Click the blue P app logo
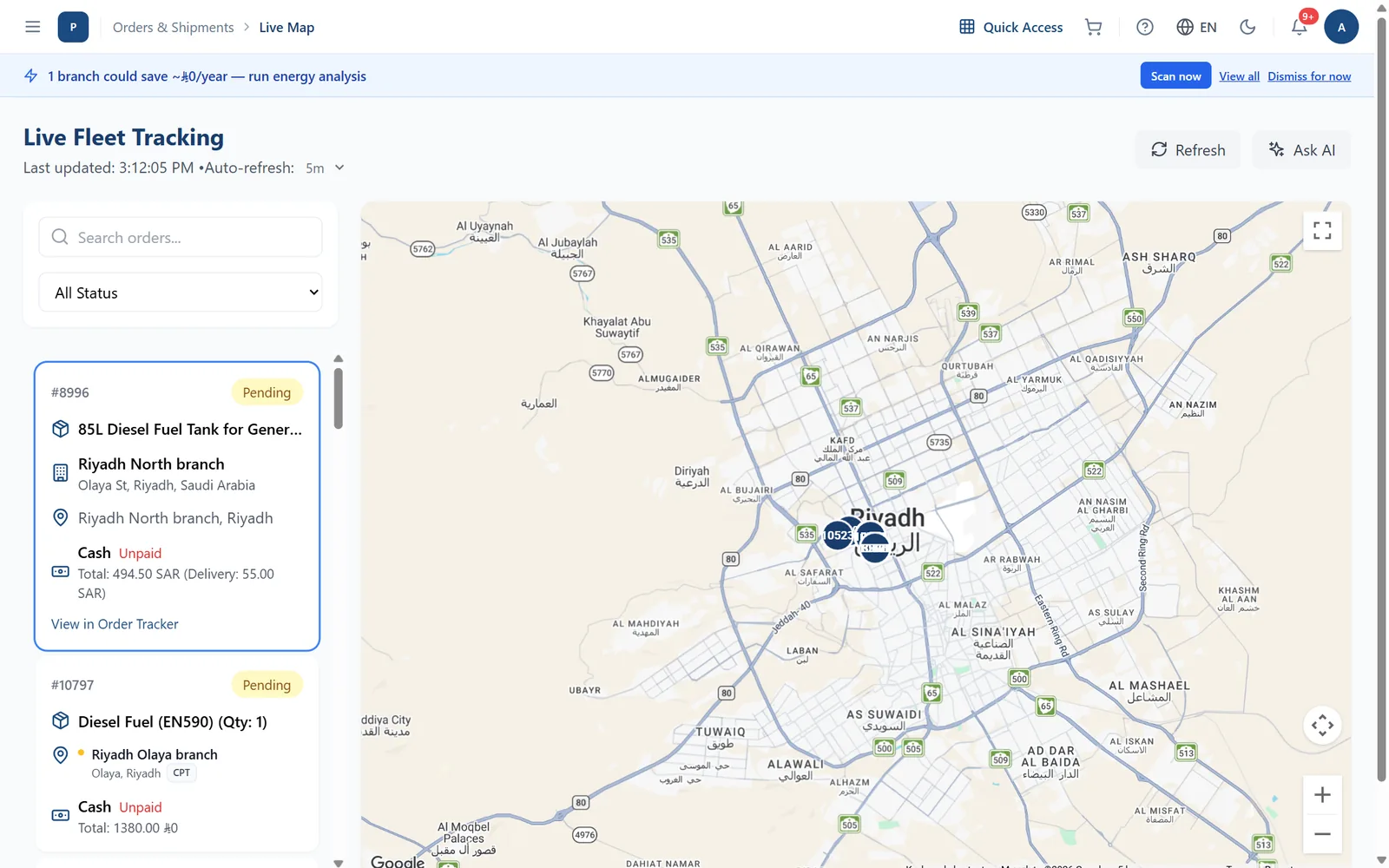Viewport: 1389px width, 868px height. point(73,27)
